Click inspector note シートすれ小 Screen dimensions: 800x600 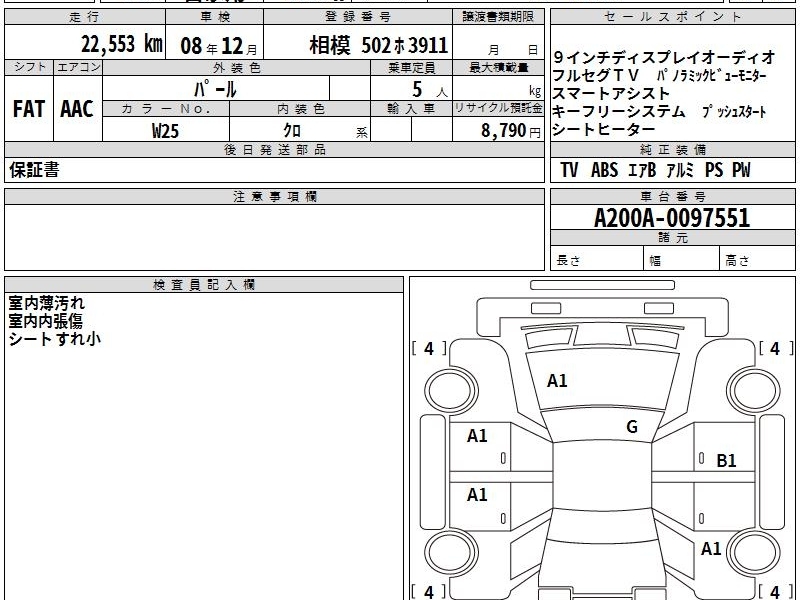pos(54,338)
